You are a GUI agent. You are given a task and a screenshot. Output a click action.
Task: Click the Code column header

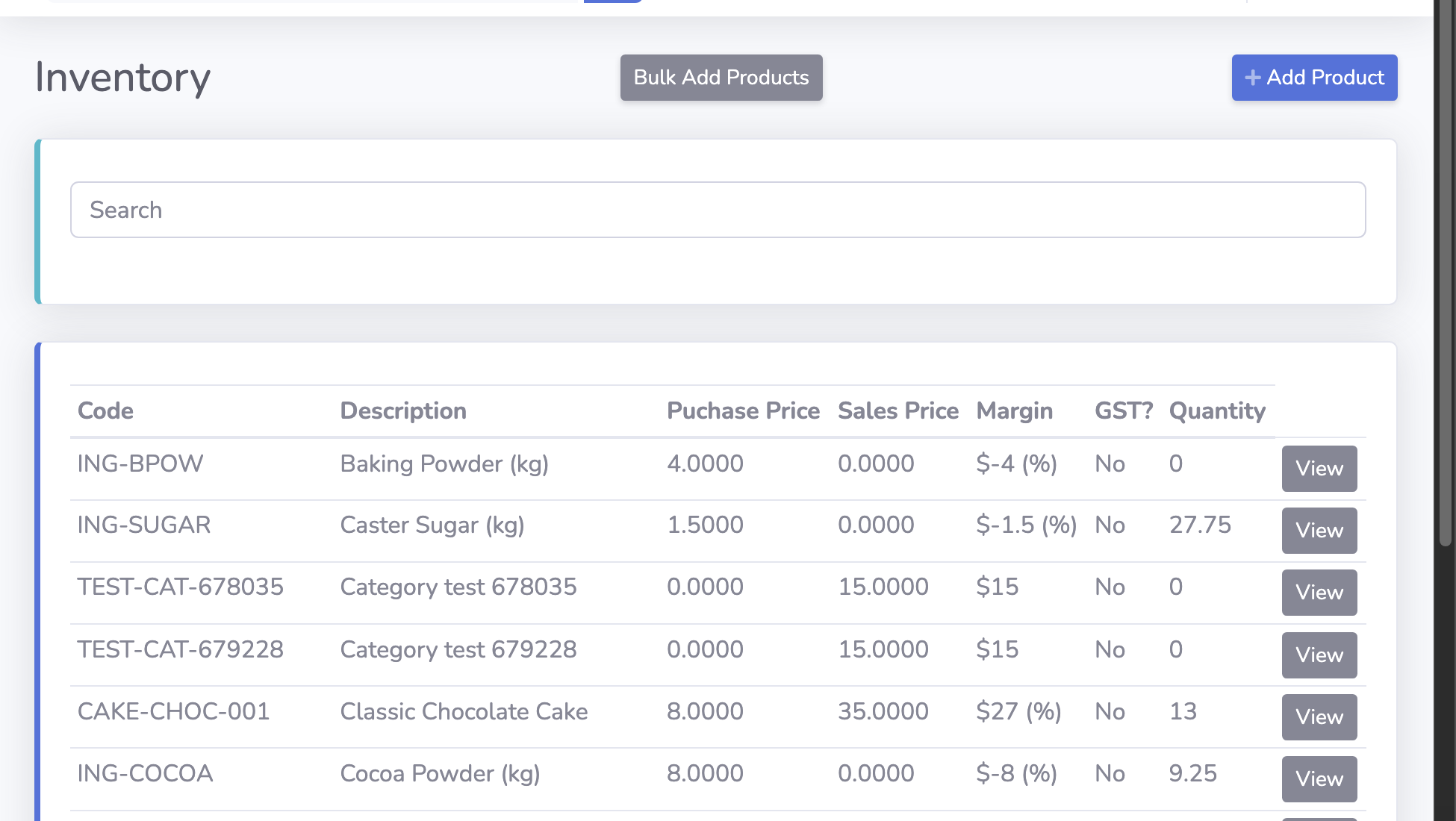pos(105,410)
